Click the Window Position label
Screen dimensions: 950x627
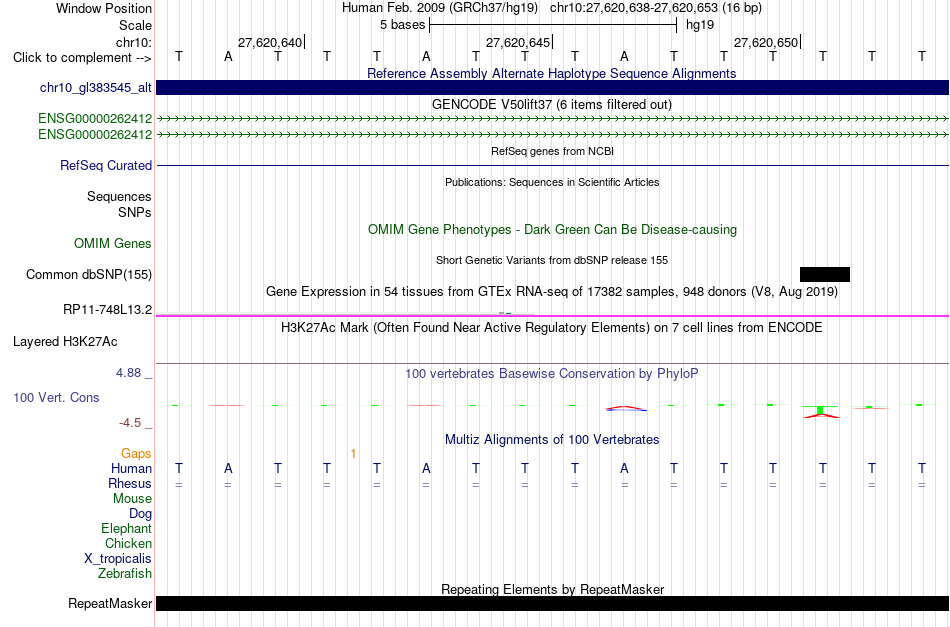pyautogui.click(x=104, y=8)
